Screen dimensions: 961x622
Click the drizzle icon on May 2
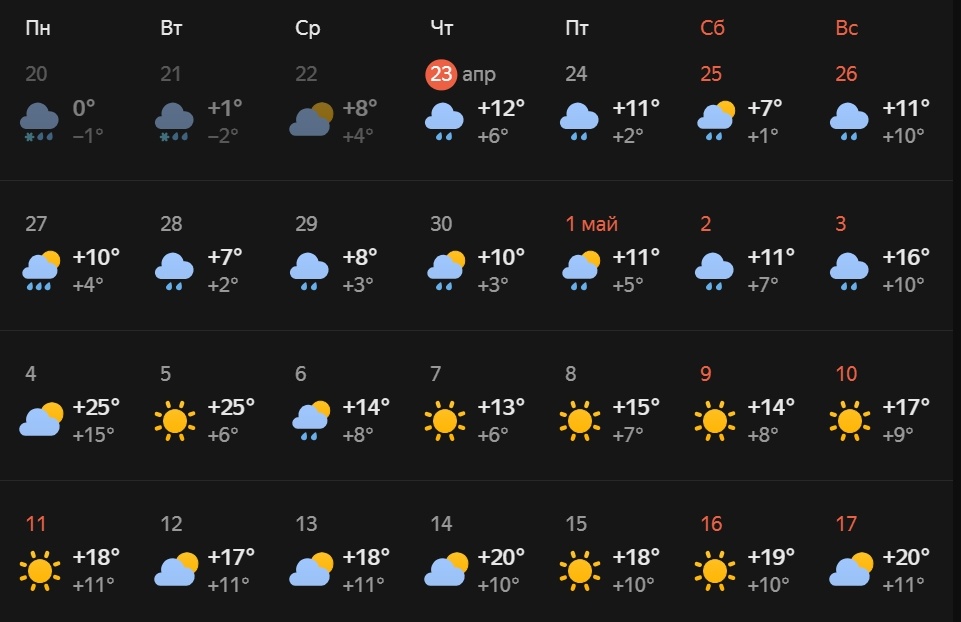click(x=713, y=268)
